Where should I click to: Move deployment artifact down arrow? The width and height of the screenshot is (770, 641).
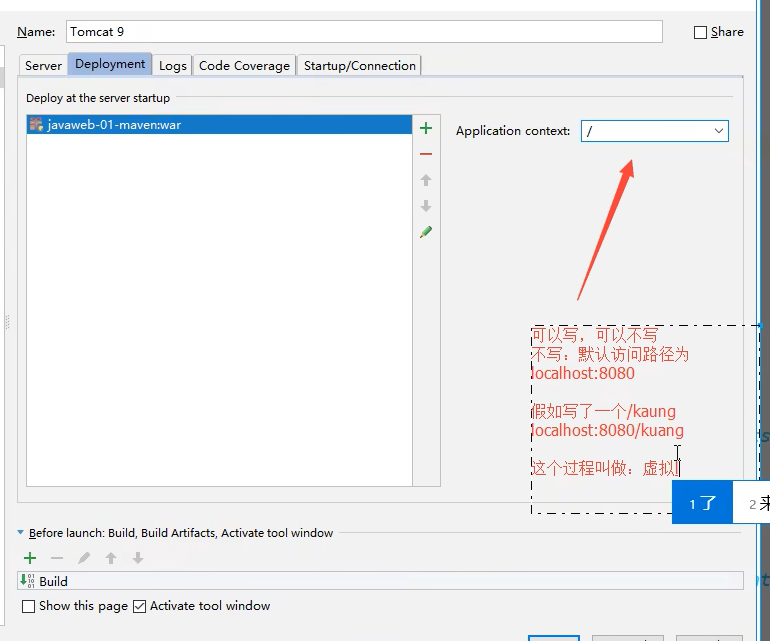tap(426, 206)
